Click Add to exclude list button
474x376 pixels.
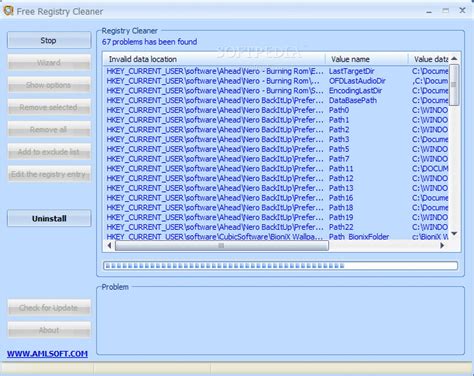coord(49,152)
